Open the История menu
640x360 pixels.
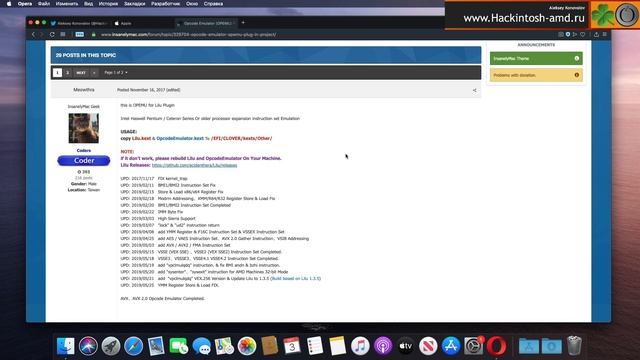pyautogui.click(x=108, y=4)
